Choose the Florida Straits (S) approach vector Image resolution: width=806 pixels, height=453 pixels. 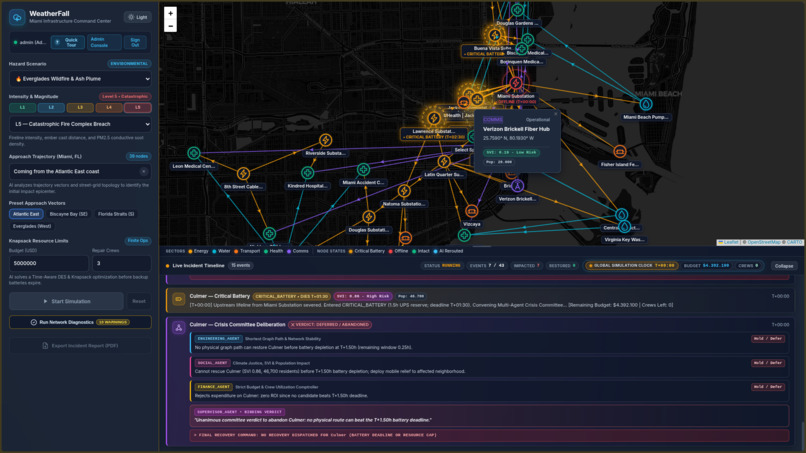[116, 214]
